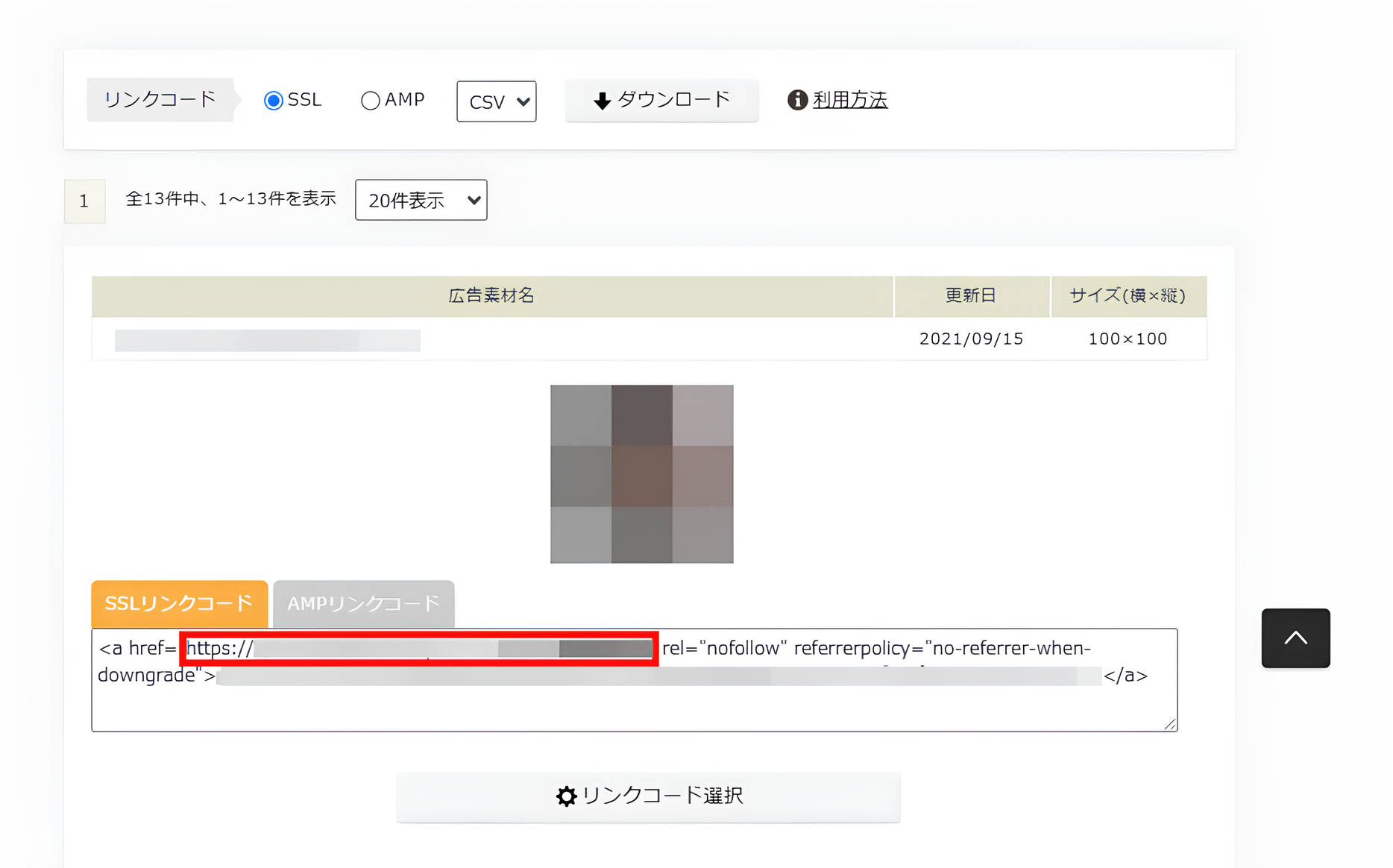Select the AMP radio button
Screen dimensions: 1393x868
pos(371,100)
